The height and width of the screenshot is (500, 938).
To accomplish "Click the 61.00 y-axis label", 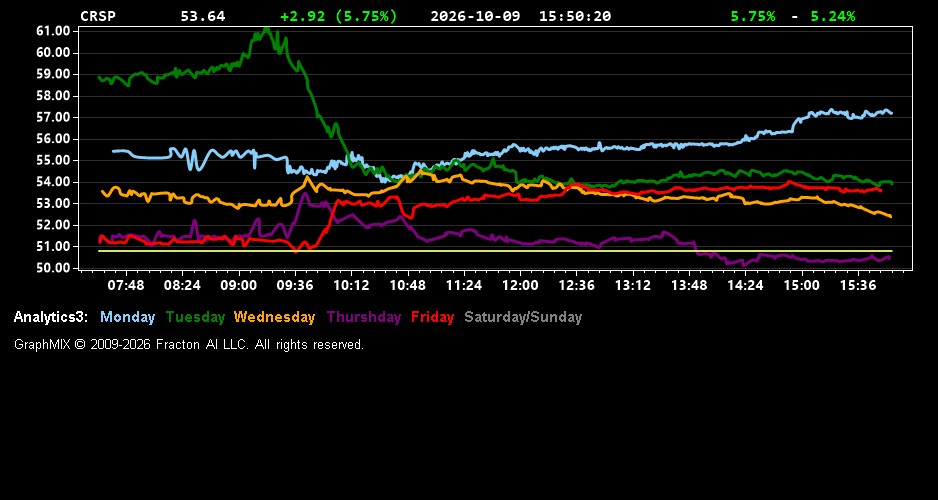I will pyautogui.click(x=54, y=31).
